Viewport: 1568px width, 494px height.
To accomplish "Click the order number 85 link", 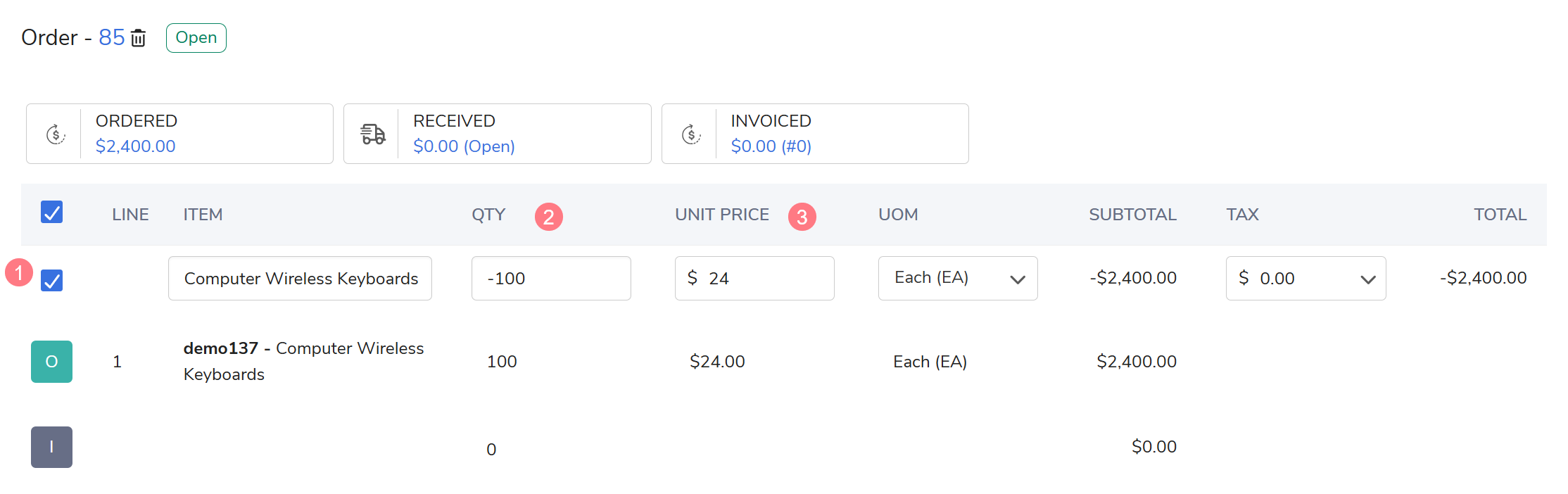I will 111,37.
